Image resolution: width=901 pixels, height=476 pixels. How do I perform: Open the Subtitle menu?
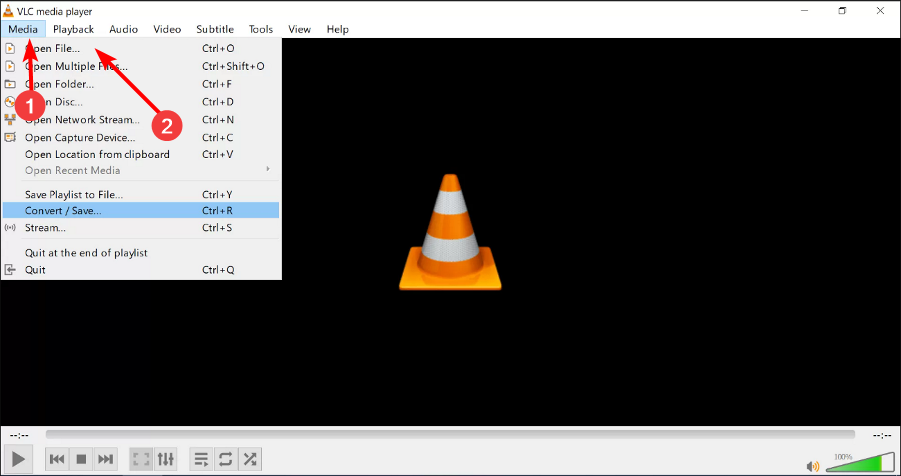point(215,29)
